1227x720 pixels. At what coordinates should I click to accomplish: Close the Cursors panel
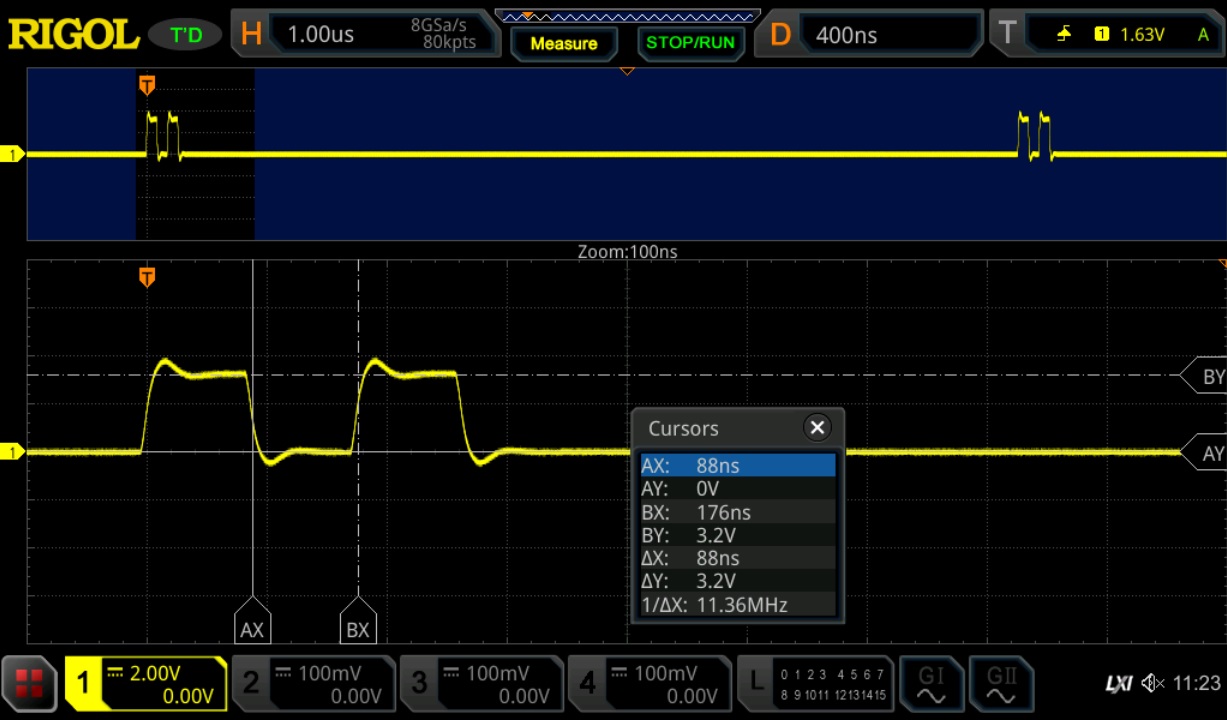pos(817,428)
